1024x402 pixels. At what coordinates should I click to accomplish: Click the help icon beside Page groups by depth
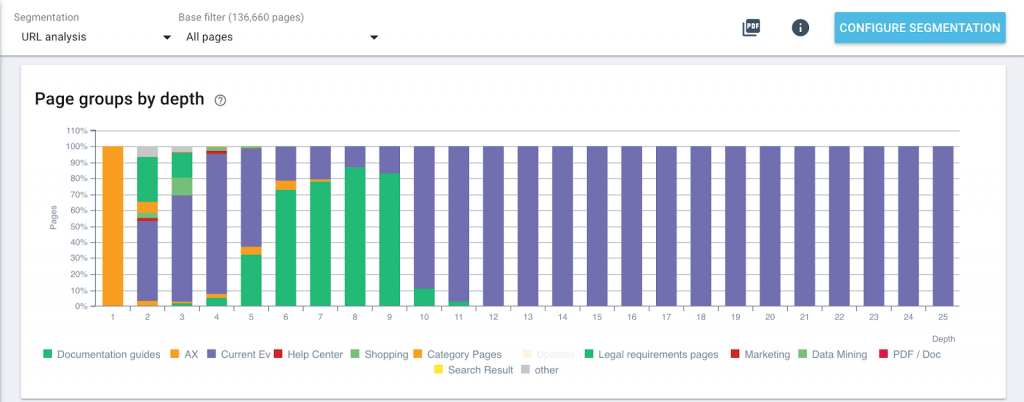[x=220, y=100]
